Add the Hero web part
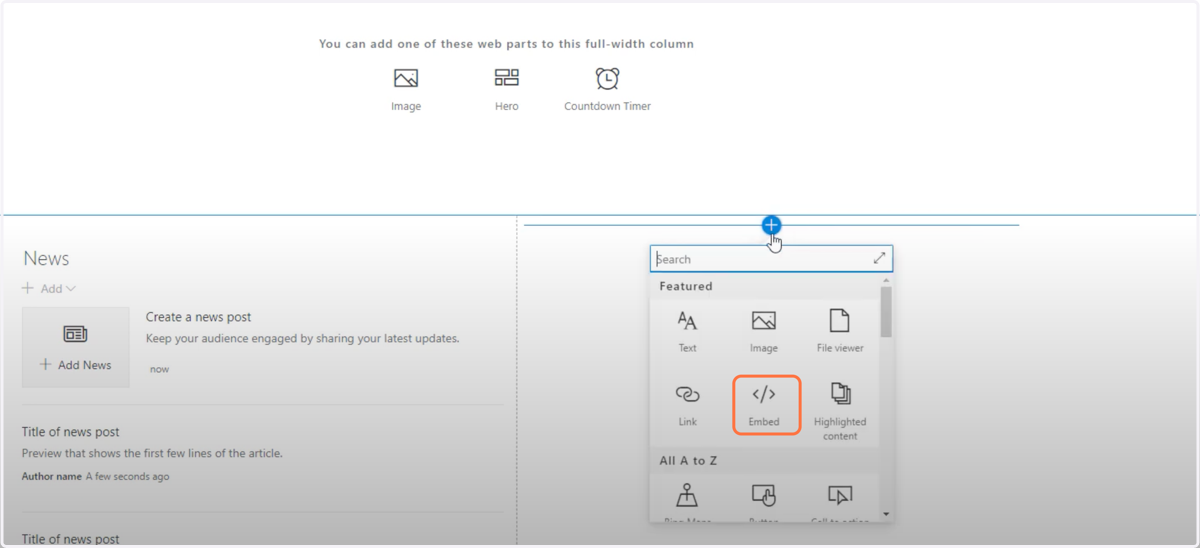The width and height of the screenshot is (1200, 548). (507, 89)
